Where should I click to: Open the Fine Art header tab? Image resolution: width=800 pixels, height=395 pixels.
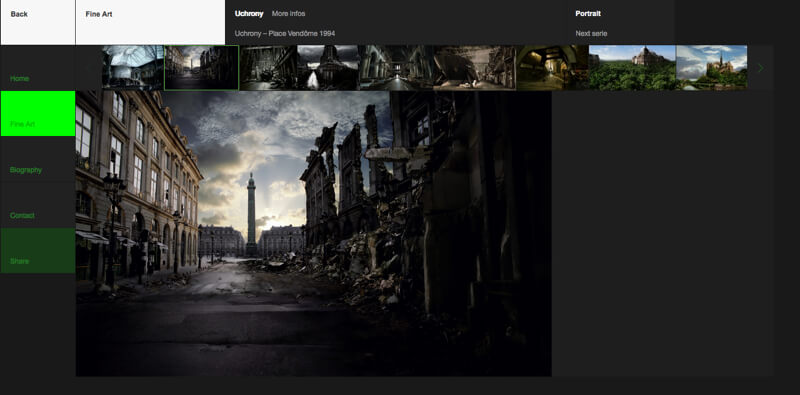pos(151,22)
